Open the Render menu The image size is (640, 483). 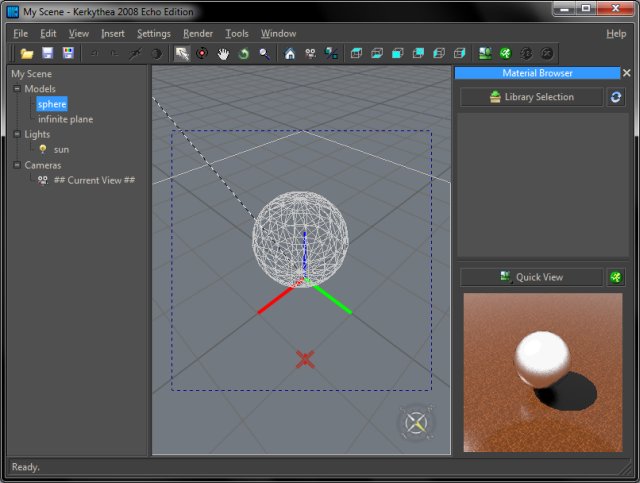point(198,33)
